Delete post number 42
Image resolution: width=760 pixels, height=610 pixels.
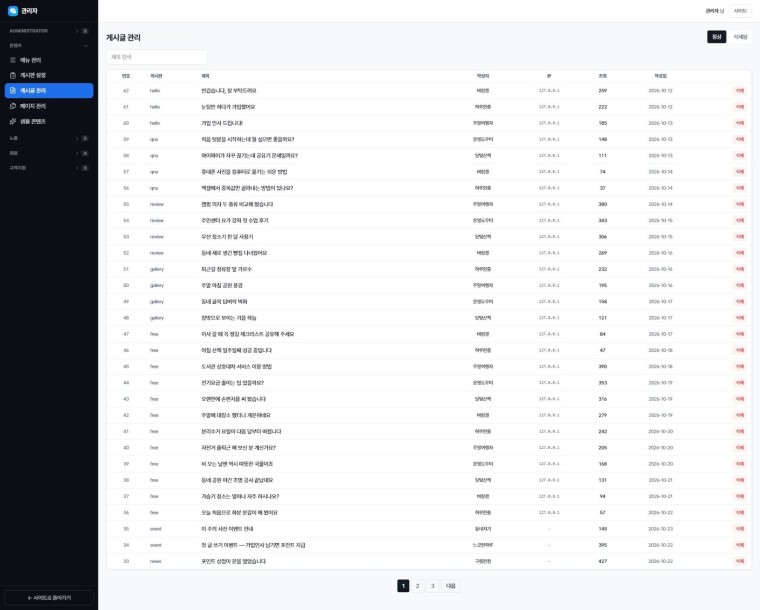740,415
